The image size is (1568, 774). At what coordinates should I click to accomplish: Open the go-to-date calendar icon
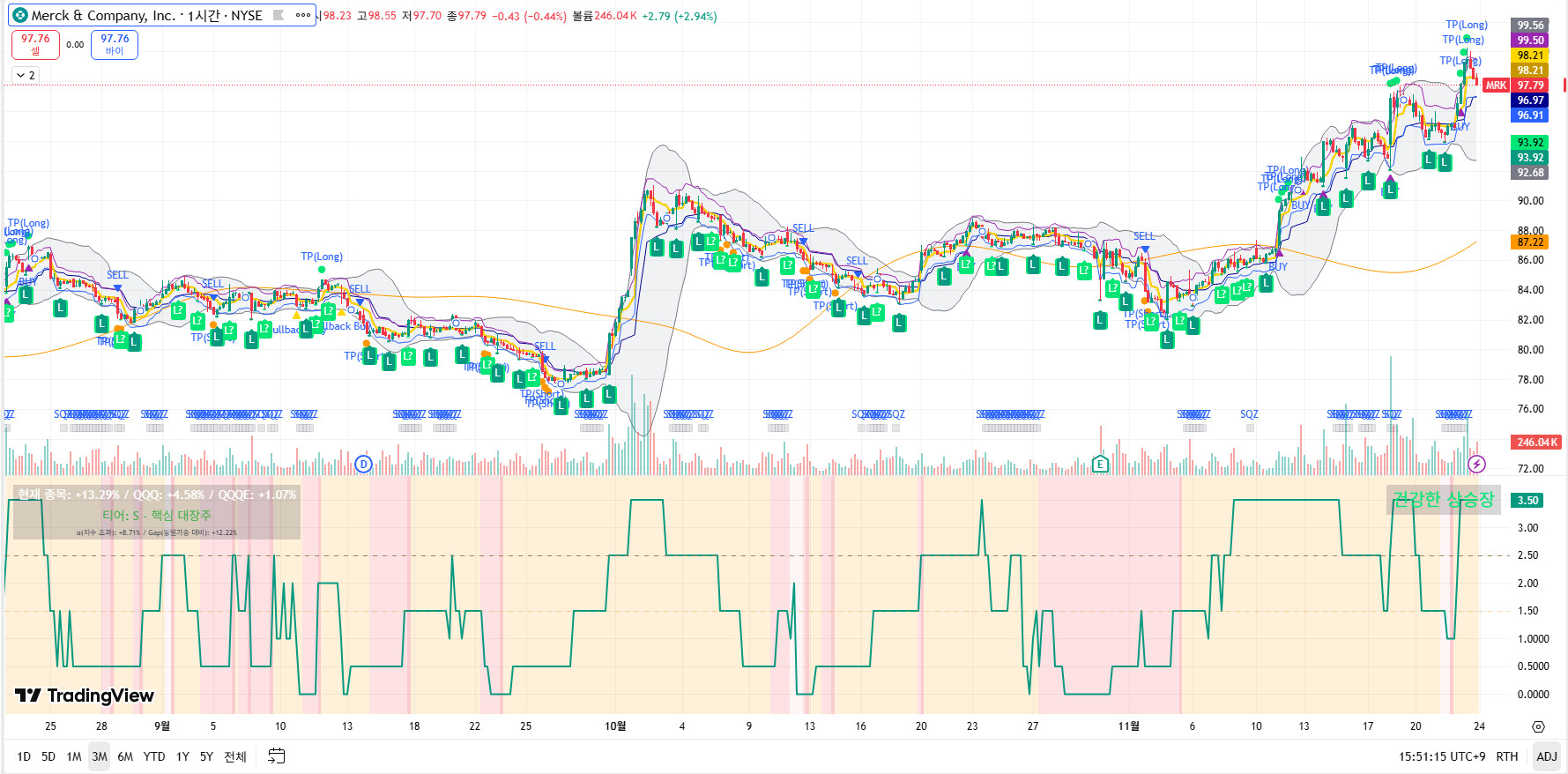pos(276,756)
